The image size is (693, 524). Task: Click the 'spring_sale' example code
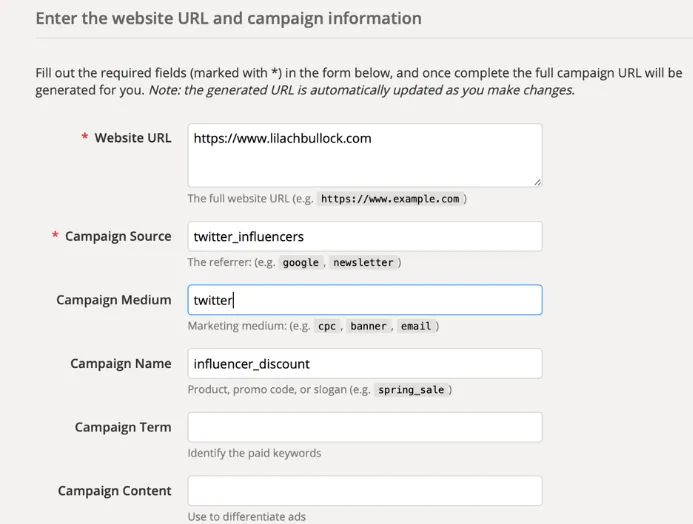[x=411, y=390]
